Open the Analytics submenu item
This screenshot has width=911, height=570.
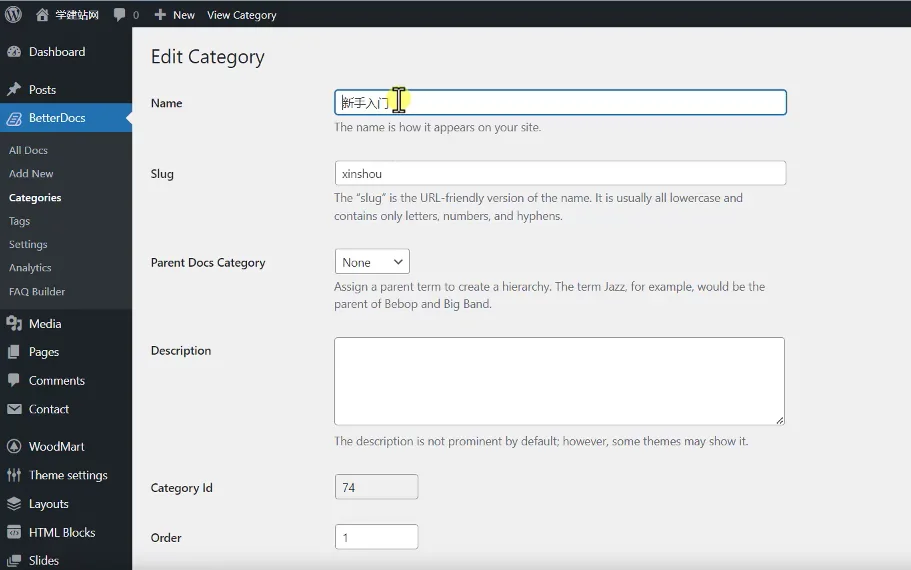tap(30, 268)
